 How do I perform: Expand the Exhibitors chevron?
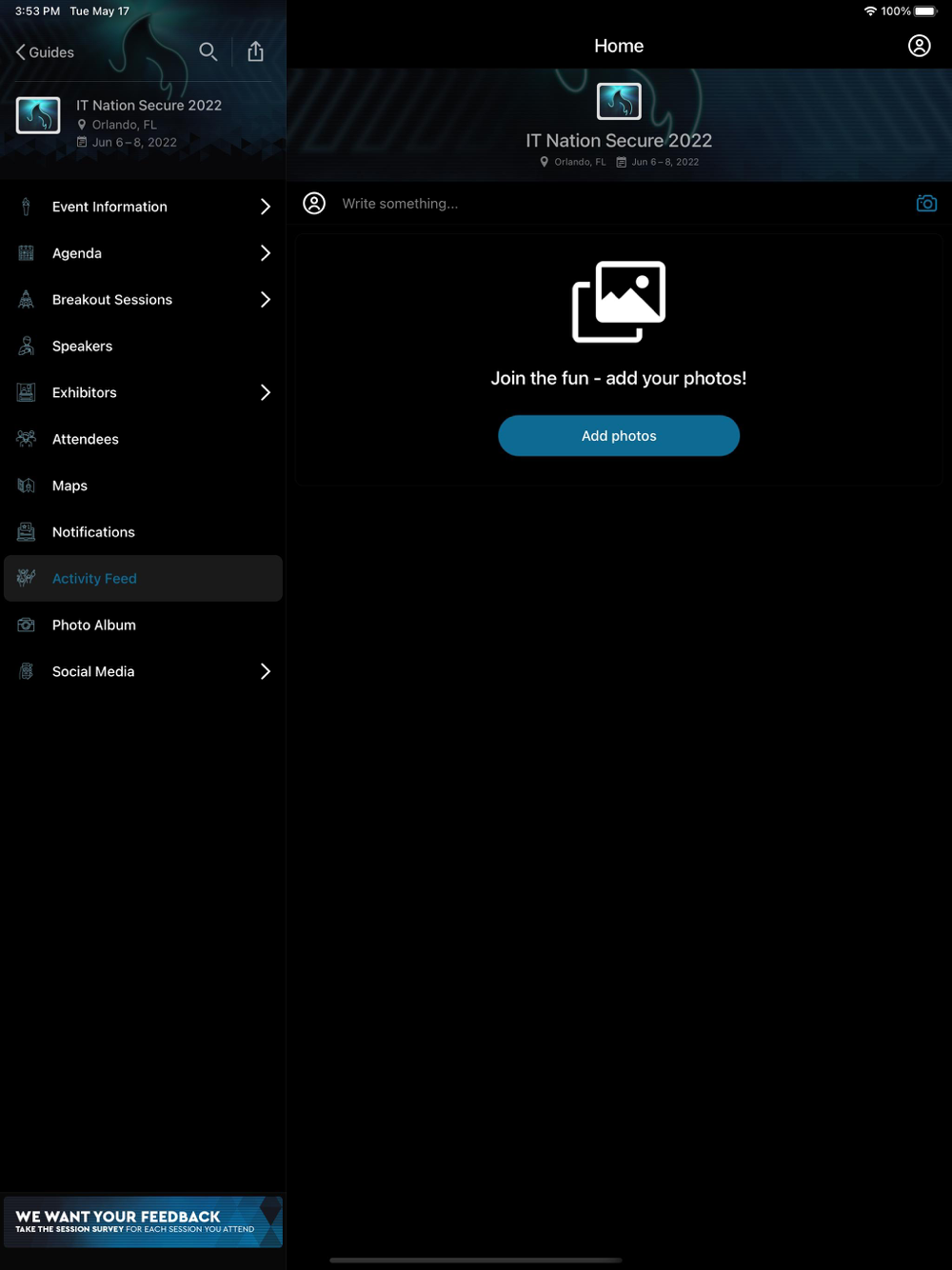point(266,392)
